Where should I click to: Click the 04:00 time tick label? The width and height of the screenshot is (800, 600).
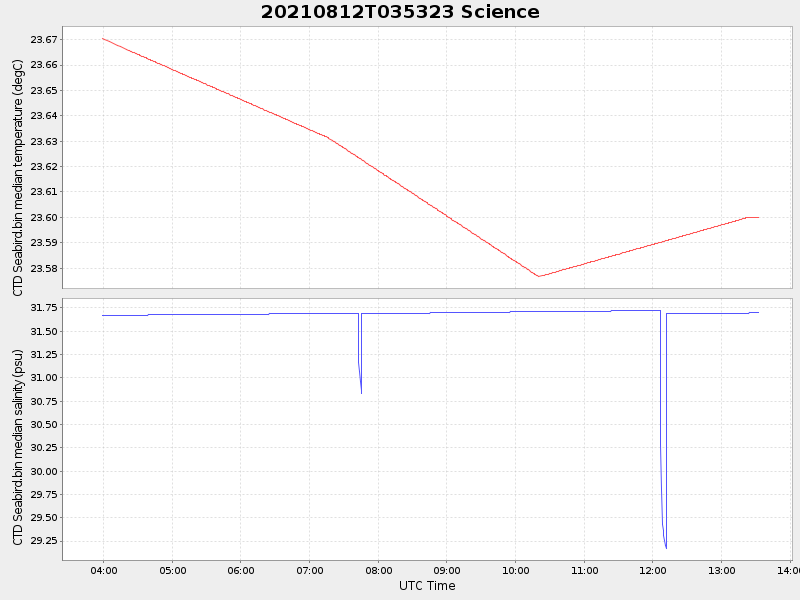(104, 570)
